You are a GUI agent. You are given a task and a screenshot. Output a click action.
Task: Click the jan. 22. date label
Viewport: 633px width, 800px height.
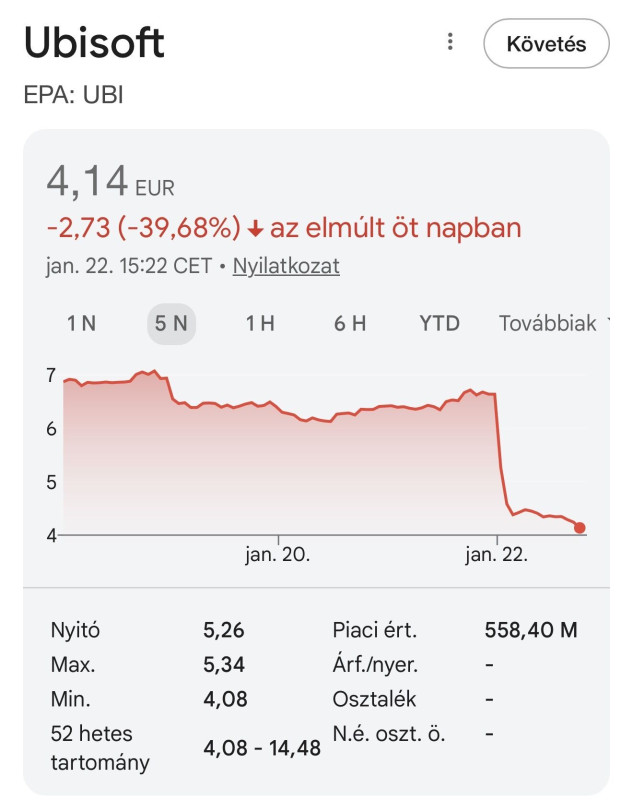click(x=496, y=556)
